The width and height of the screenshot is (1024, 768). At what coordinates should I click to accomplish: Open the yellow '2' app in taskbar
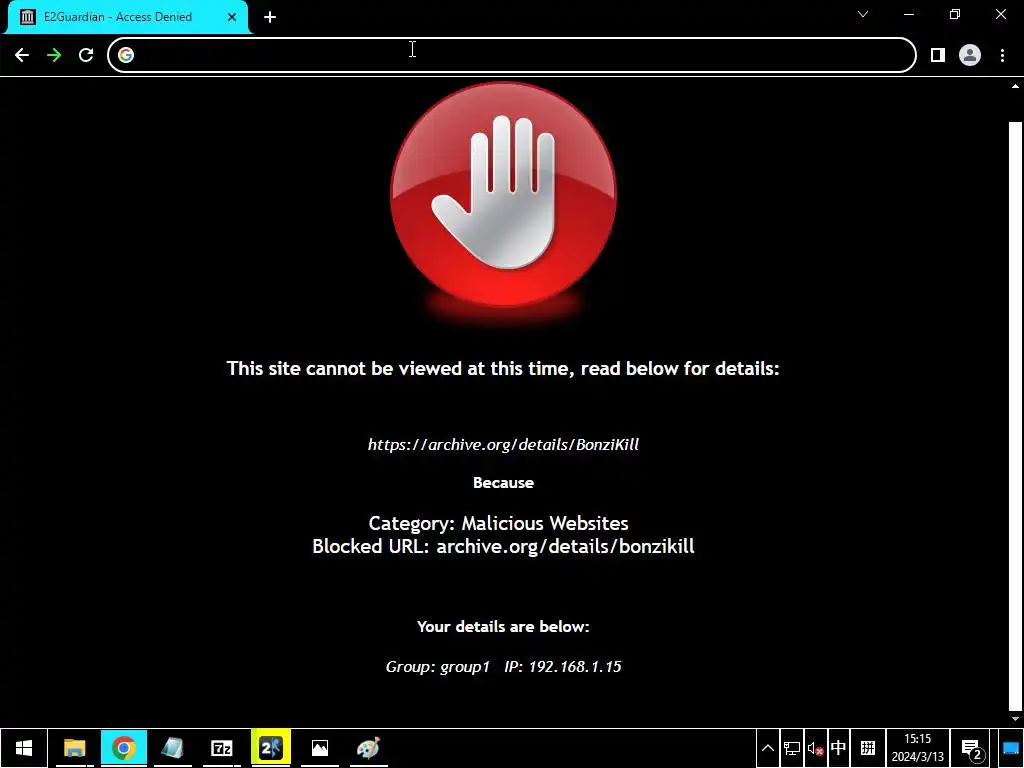(x=270, y=748)
